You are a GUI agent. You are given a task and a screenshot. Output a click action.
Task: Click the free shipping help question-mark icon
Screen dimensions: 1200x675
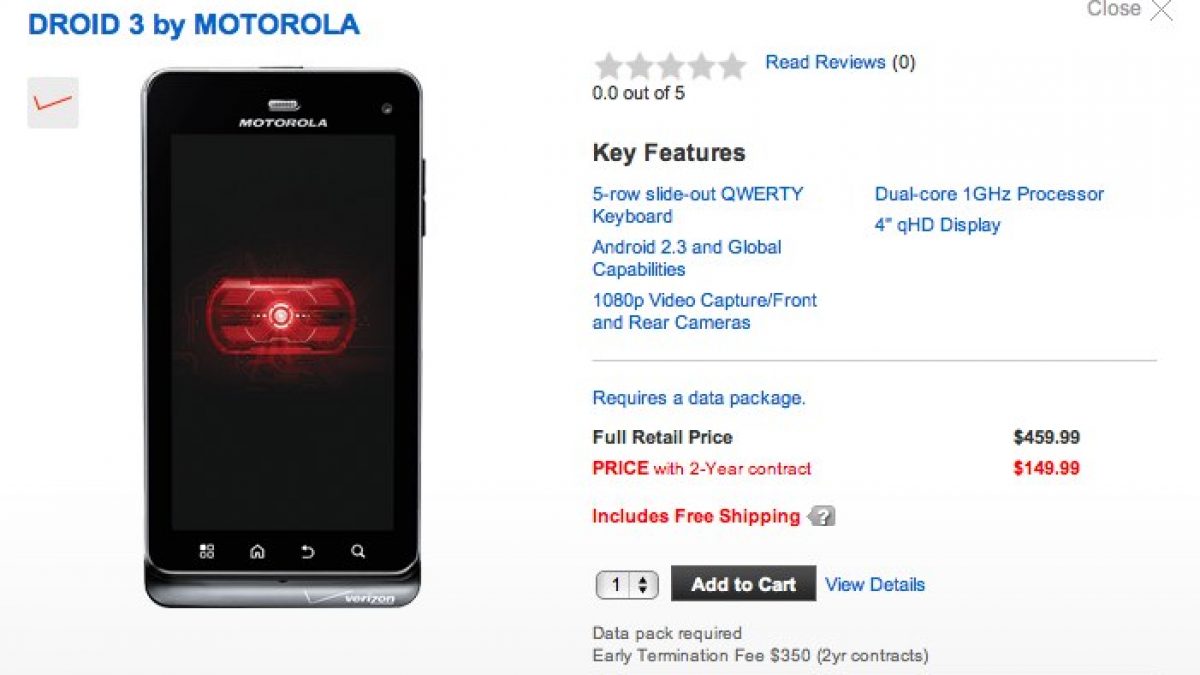(822, 517)
